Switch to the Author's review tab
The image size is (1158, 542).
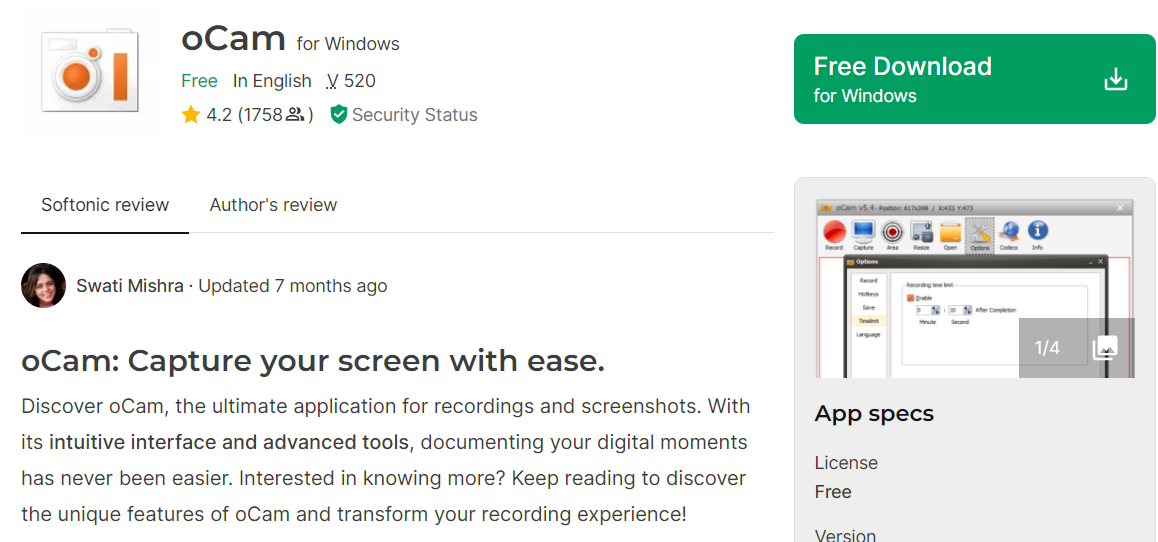(273, 205)
